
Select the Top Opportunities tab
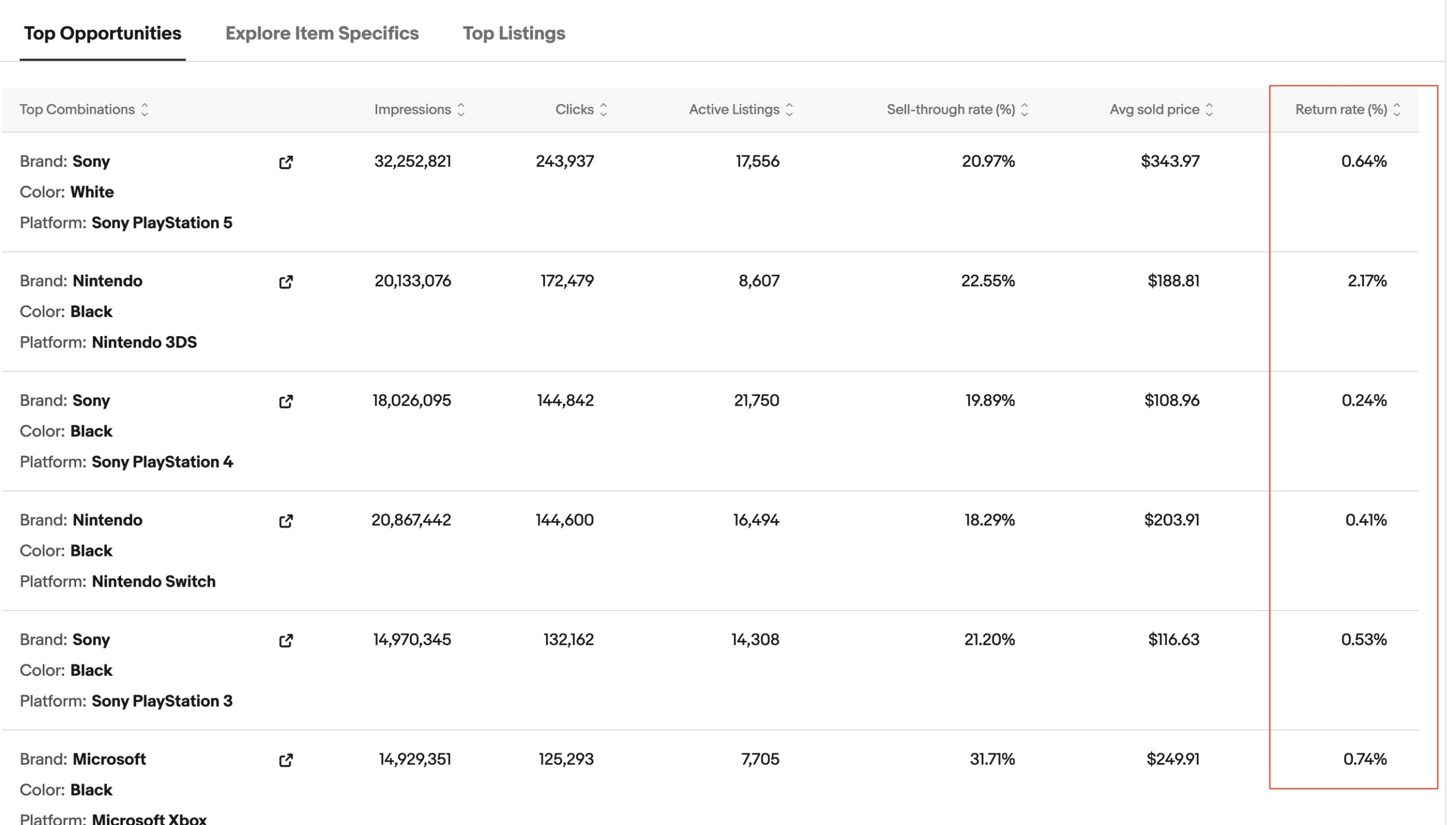(102, 34)
